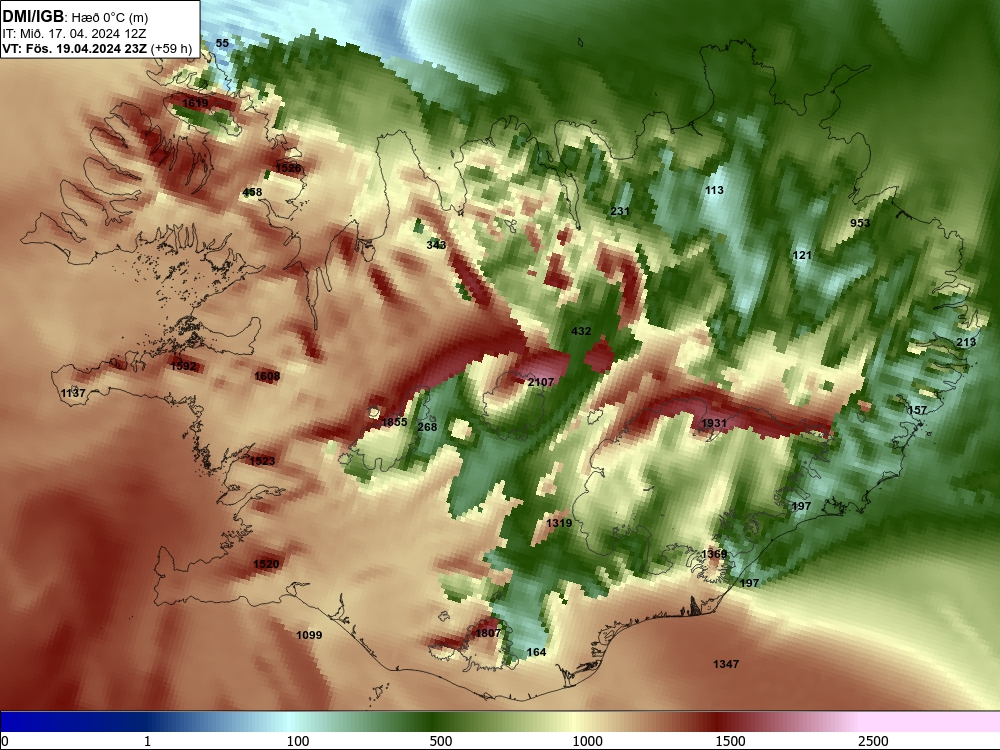Click the map value 1347
This screenshot has width=1000, height=750.
point(726,665)
